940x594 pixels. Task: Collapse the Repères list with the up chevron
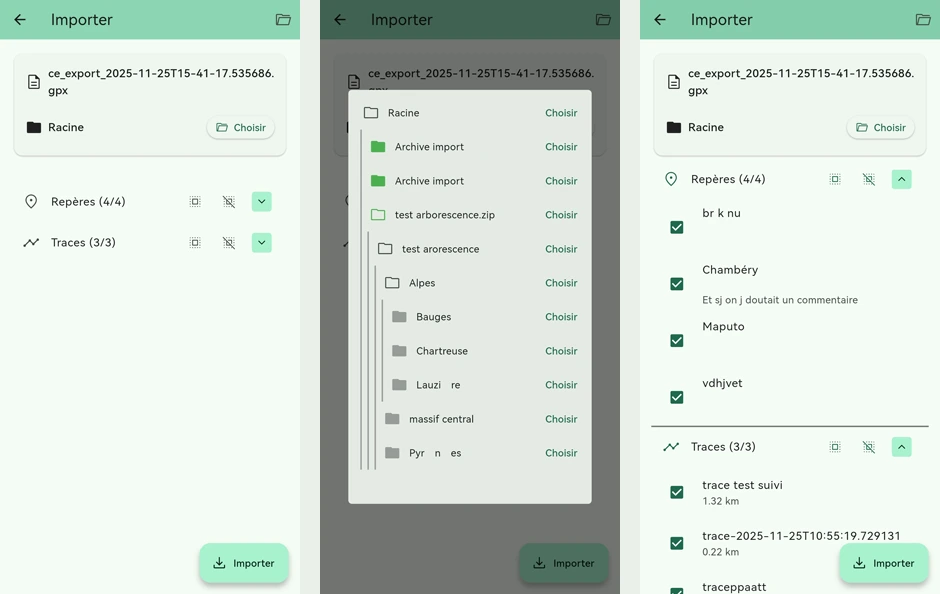pos(902,179)
